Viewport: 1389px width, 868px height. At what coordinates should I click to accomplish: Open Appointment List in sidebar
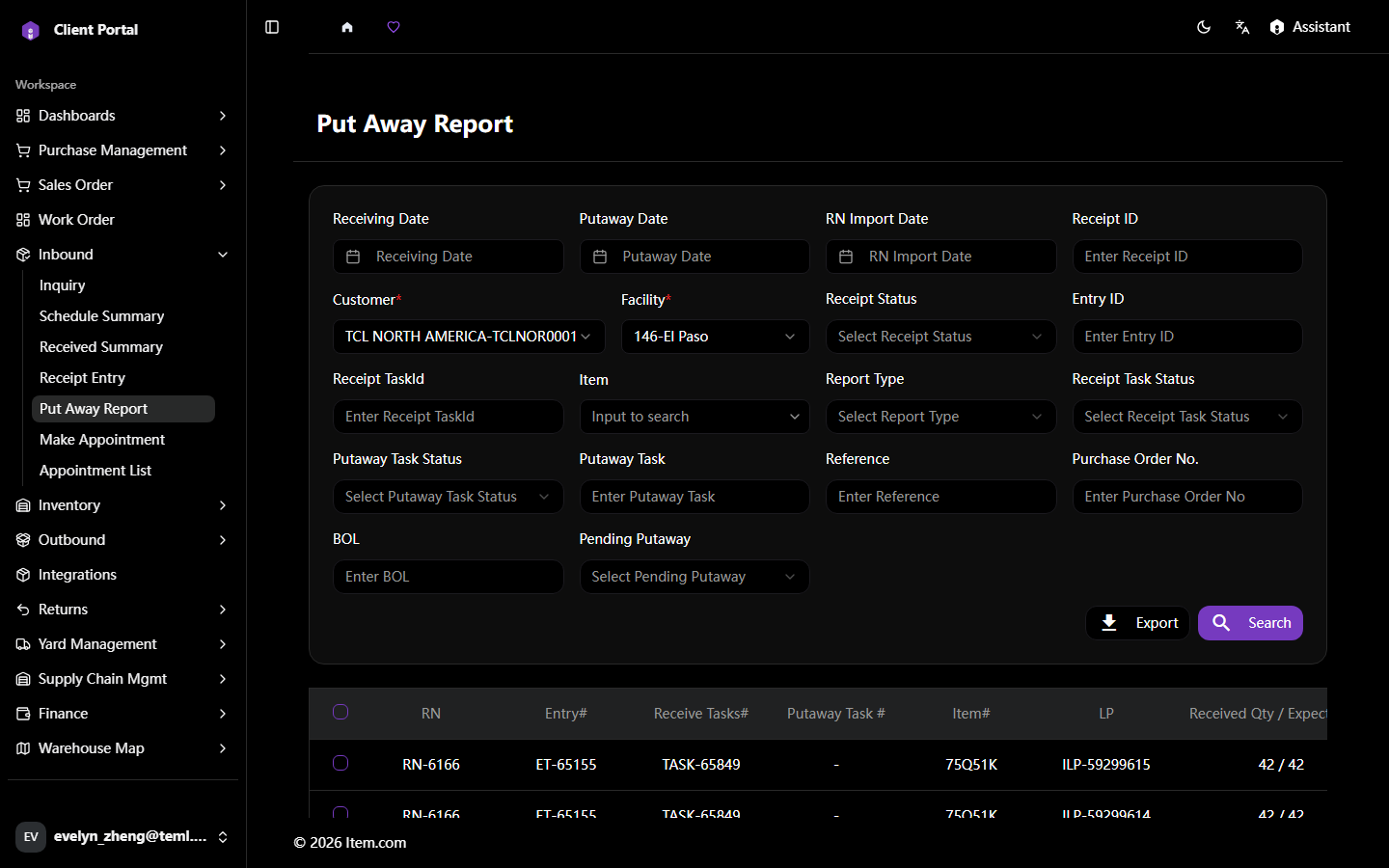[x=123, y=471]
